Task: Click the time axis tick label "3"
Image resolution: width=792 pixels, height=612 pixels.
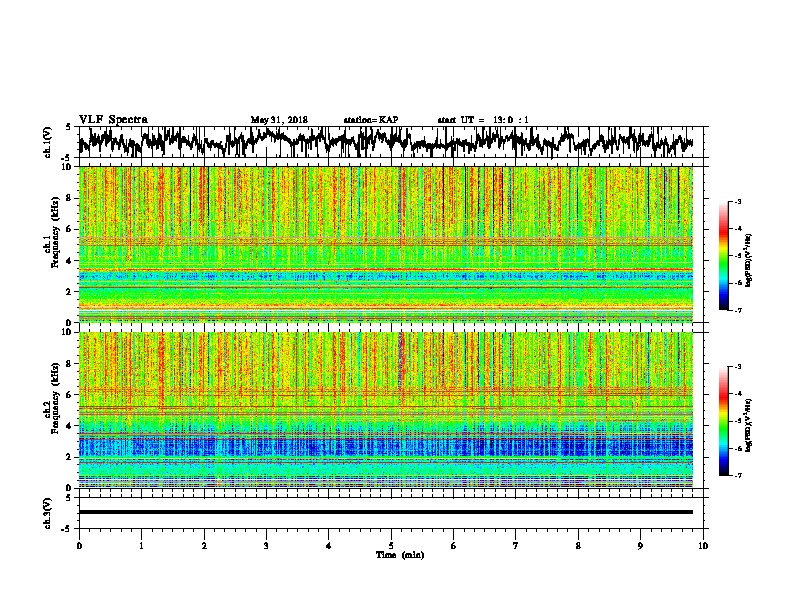Action: tap(266, 546)
